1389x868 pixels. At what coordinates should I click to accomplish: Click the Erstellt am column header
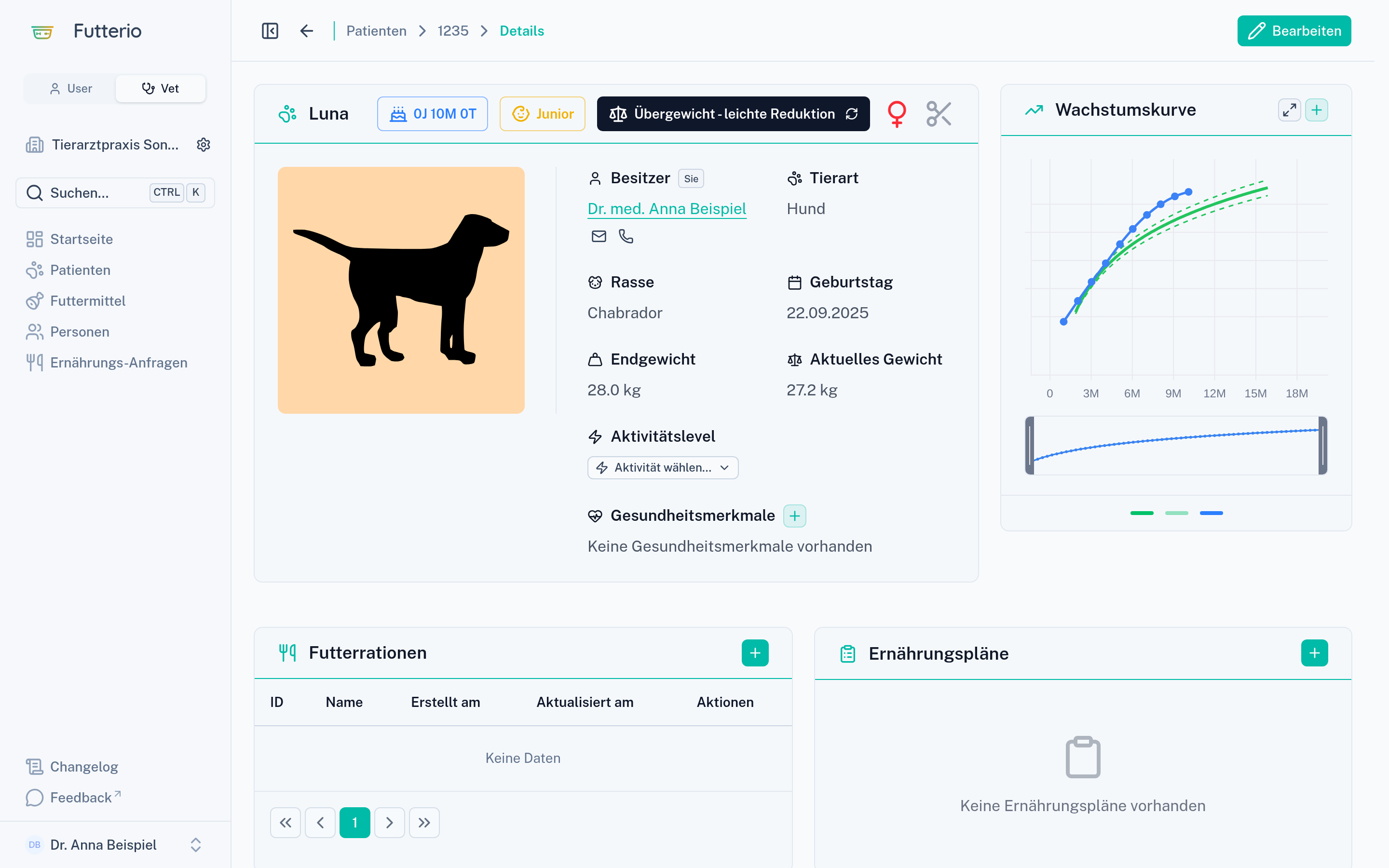(x=446, y=702)
